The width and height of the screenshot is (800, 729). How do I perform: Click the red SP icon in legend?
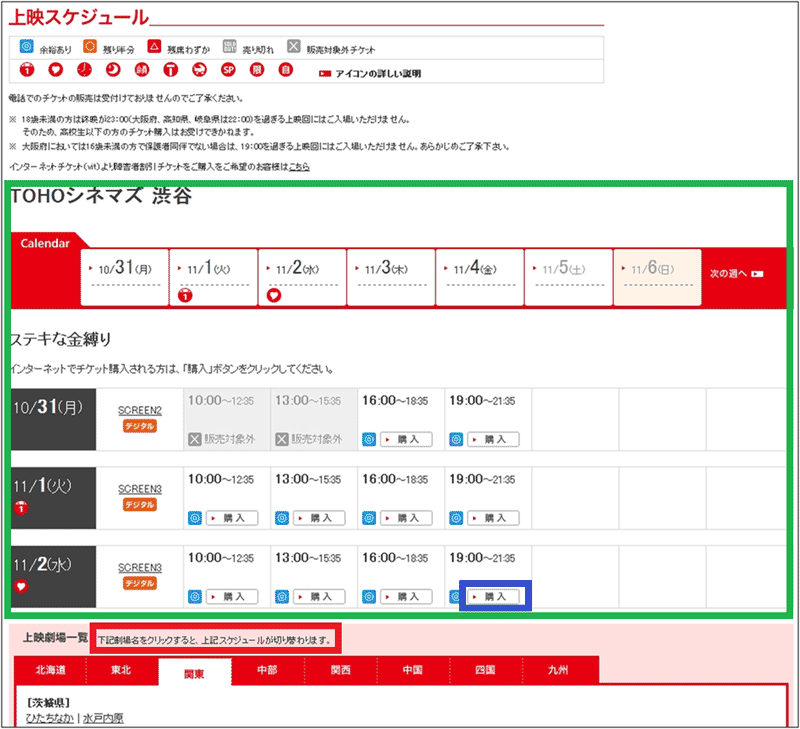click(227, 70)
